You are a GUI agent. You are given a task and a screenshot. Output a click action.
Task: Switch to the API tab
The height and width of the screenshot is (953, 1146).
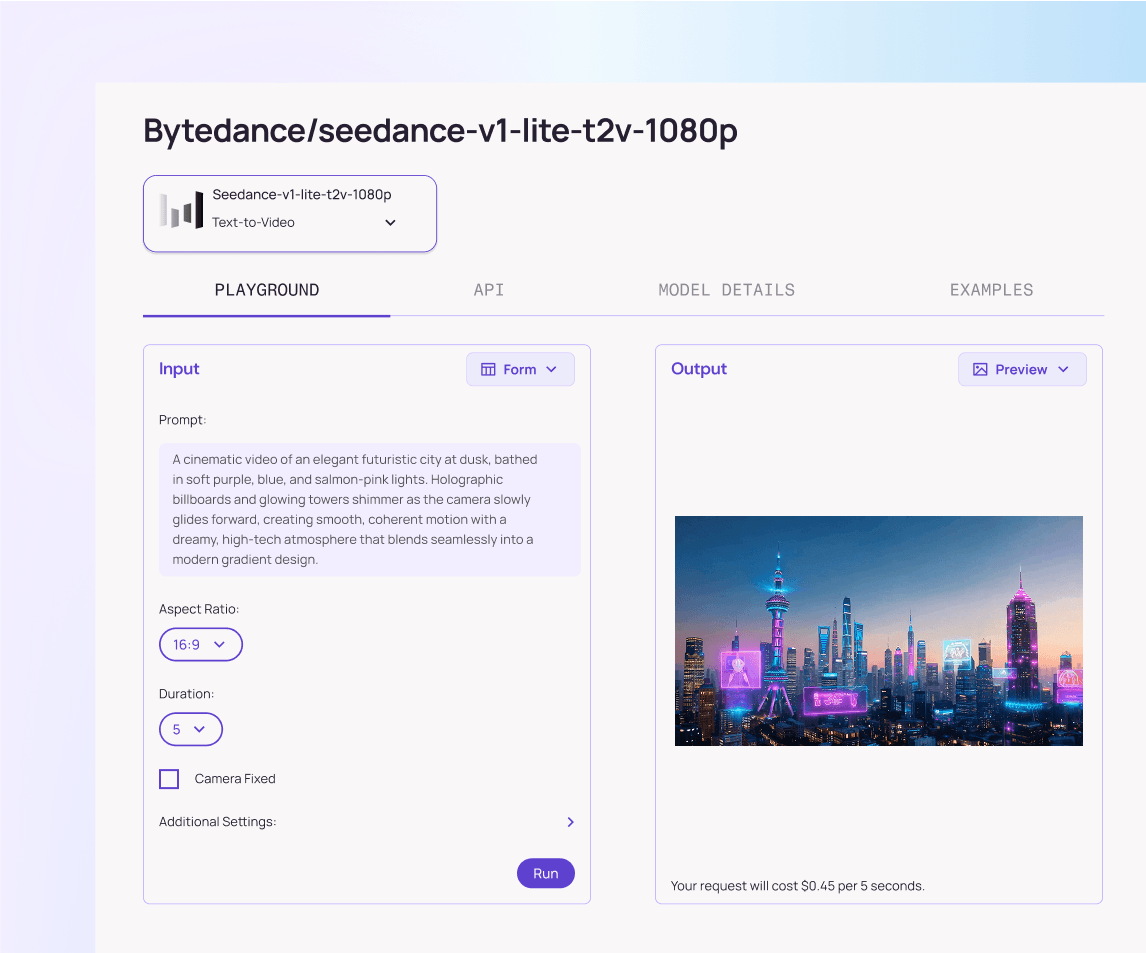click(x=489, y=290)
